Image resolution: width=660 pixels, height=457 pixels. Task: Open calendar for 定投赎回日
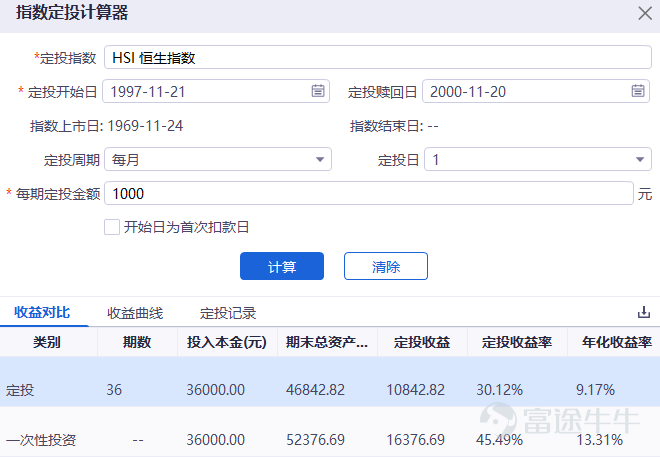(638, 90)
